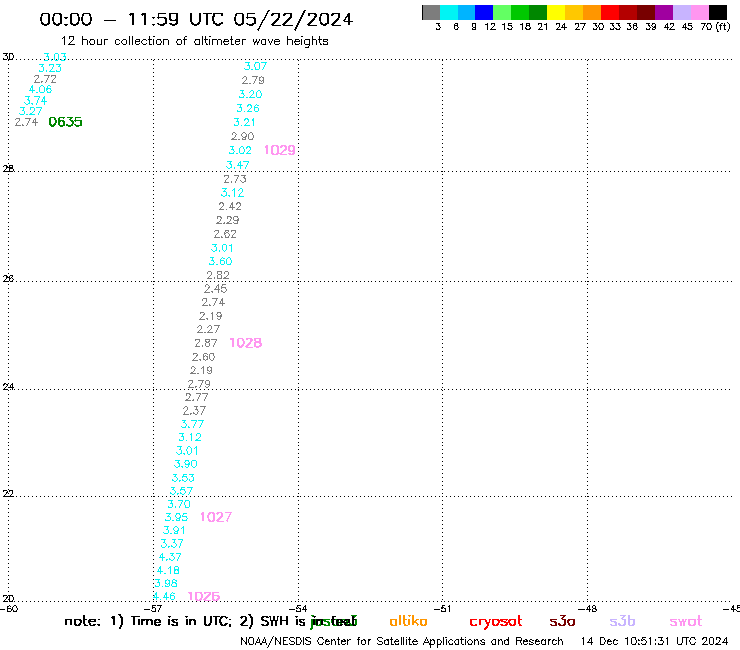
Task: Select the wave height value 3.60
Action: [220, 262]
